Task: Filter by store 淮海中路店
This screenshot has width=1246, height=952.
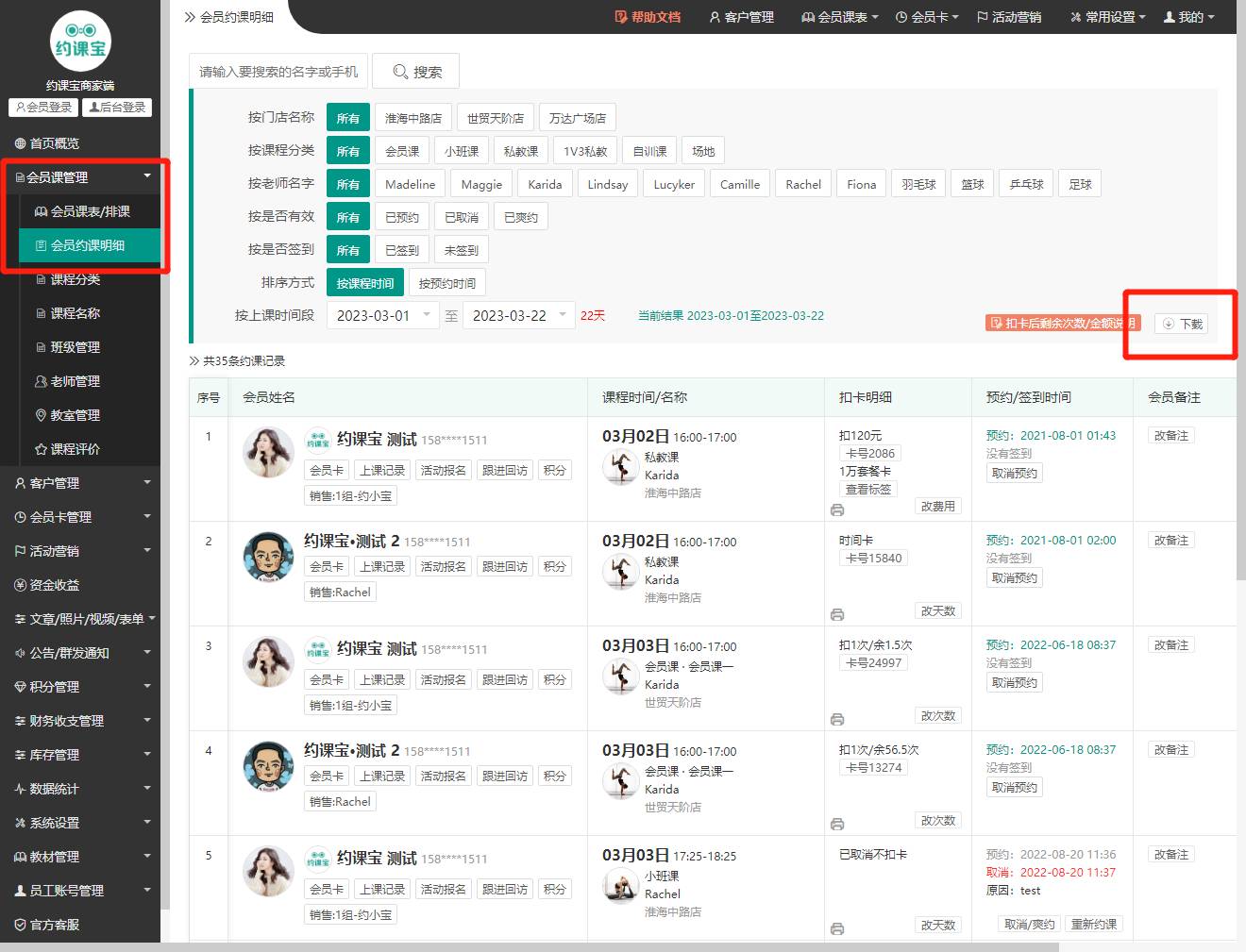Action: tap(413, 118)
